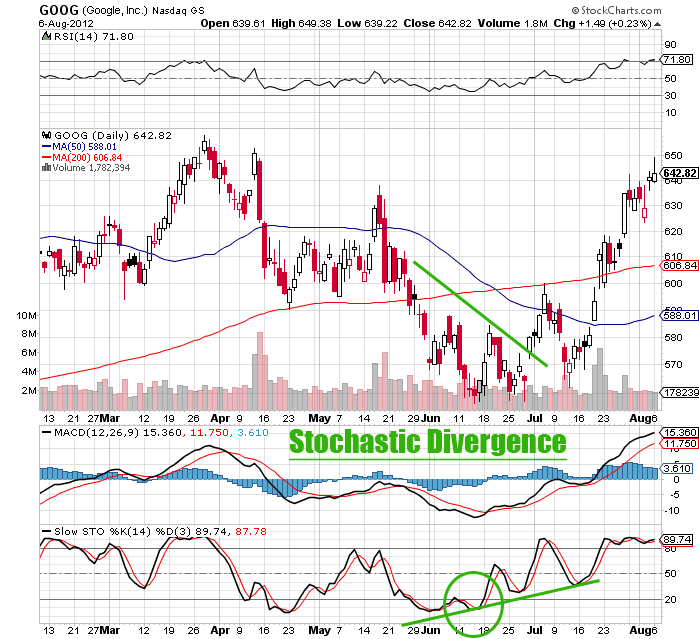699x639 pixels.
Task: Click the 588.01 MA tag on right axis
Action: coord(679,316)
